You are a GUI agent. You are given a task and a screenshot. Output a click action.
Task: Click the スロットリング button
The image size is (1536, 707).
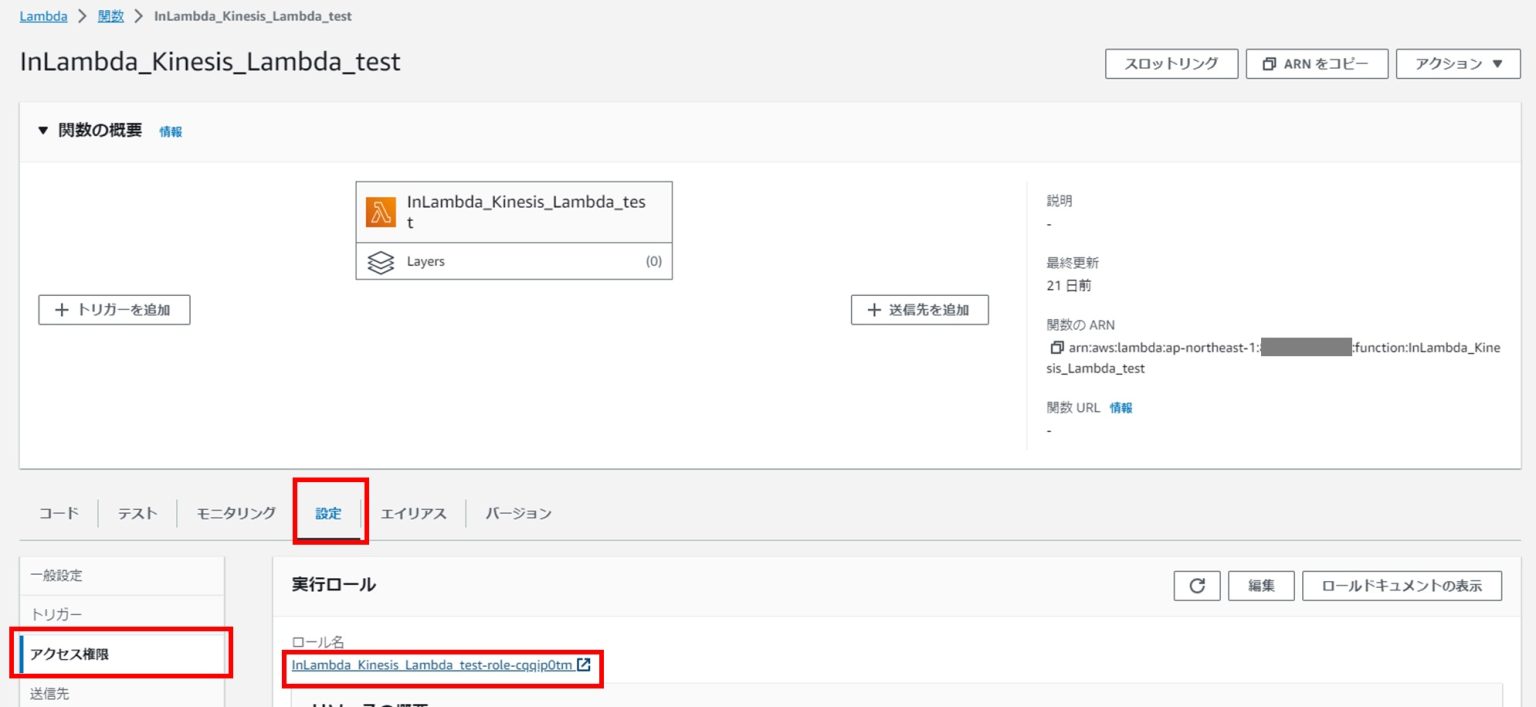pos(1171,64)
